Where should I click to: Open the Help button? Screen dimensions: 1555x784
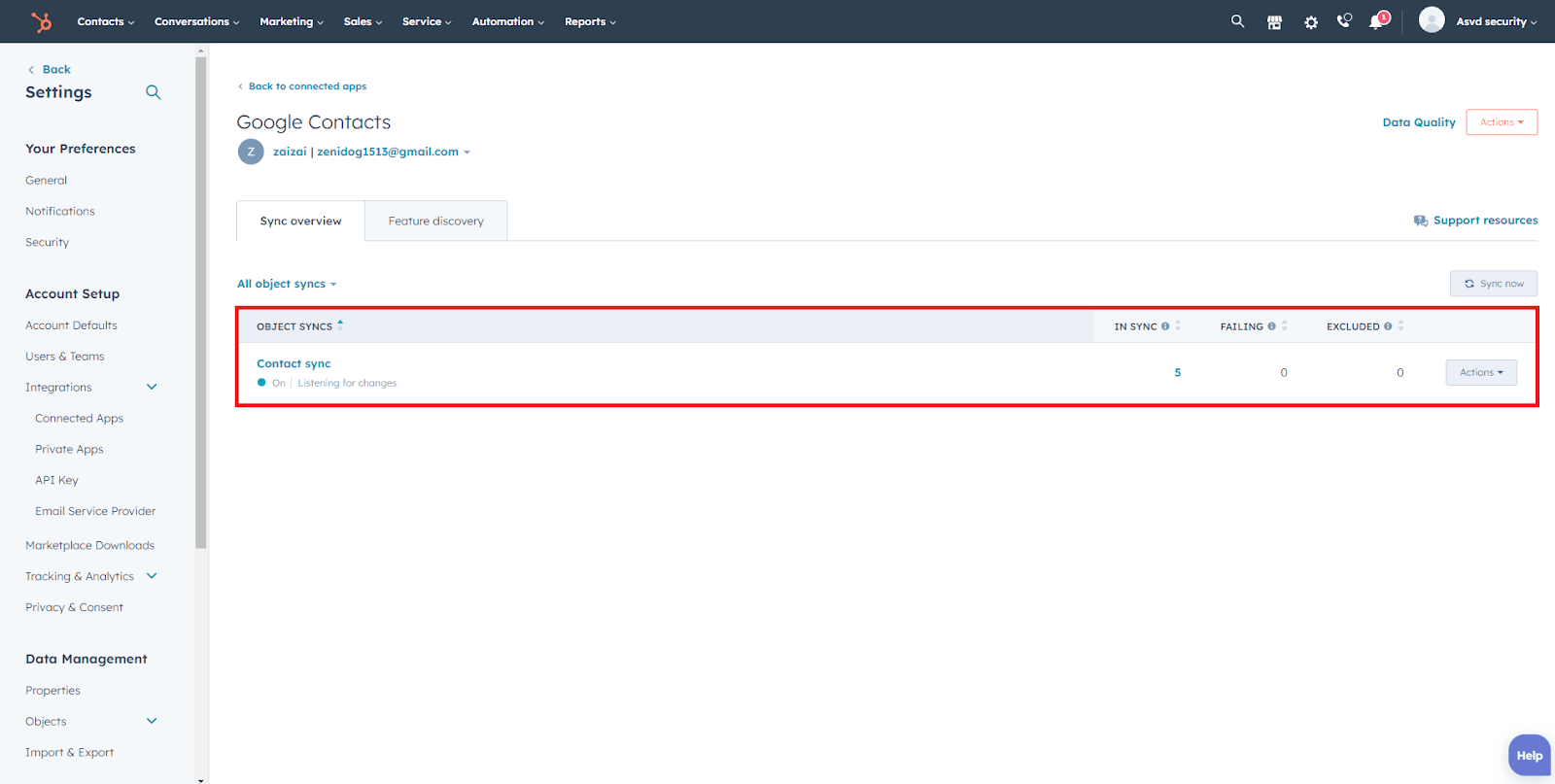1529,755
